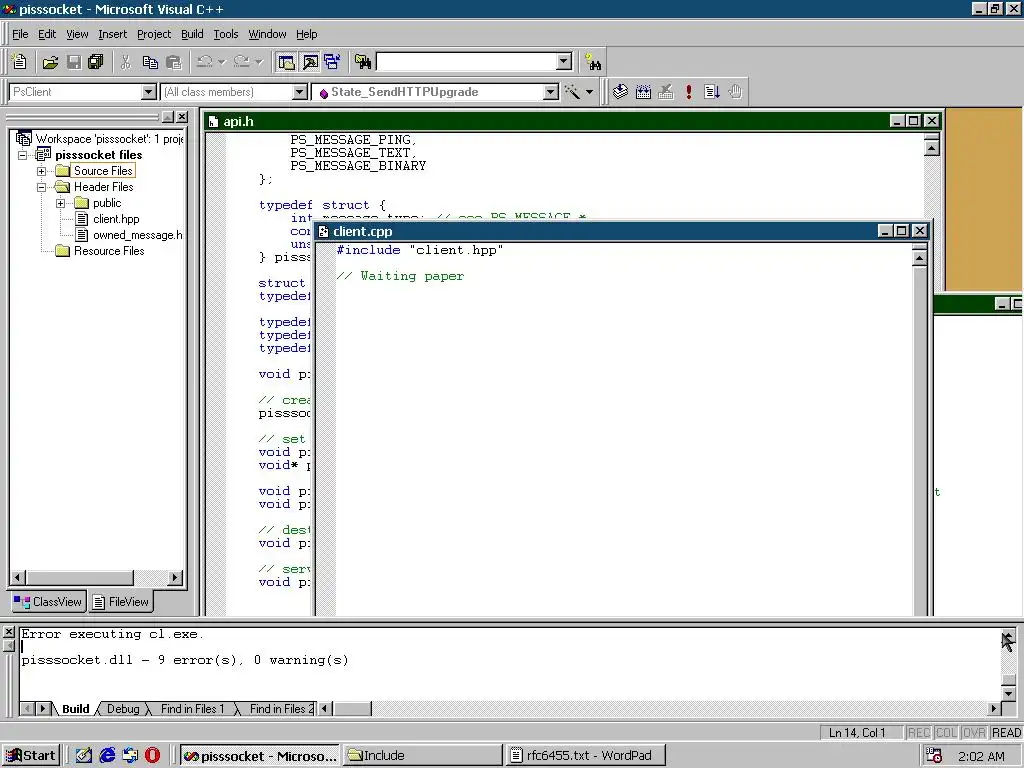Open the Find text combo dropdown
Viewport: 1024px width, 768px height.
(x=564, y=62)
